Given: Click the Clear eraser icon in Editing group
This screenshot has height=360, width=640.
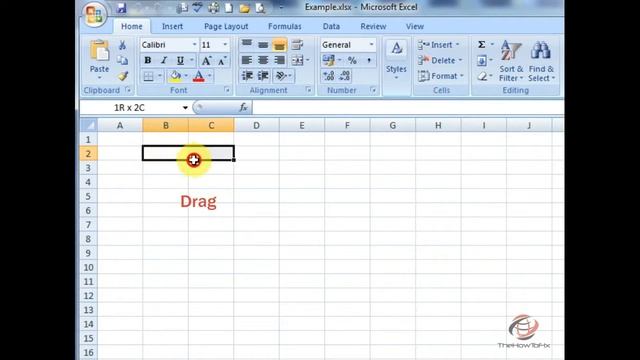Looking at the screenshot, I should 482,76.
